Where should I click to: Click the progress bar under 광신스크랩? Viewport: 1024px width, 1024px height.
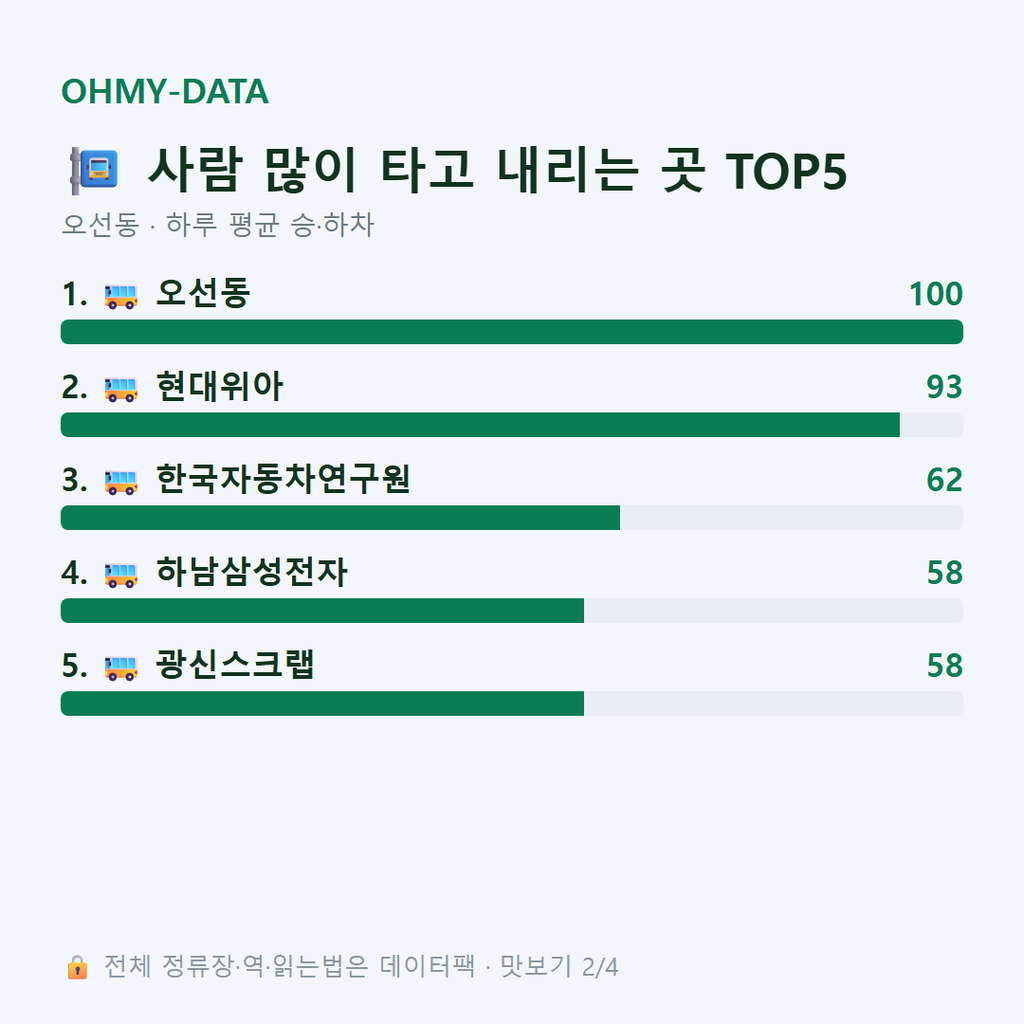512,703
